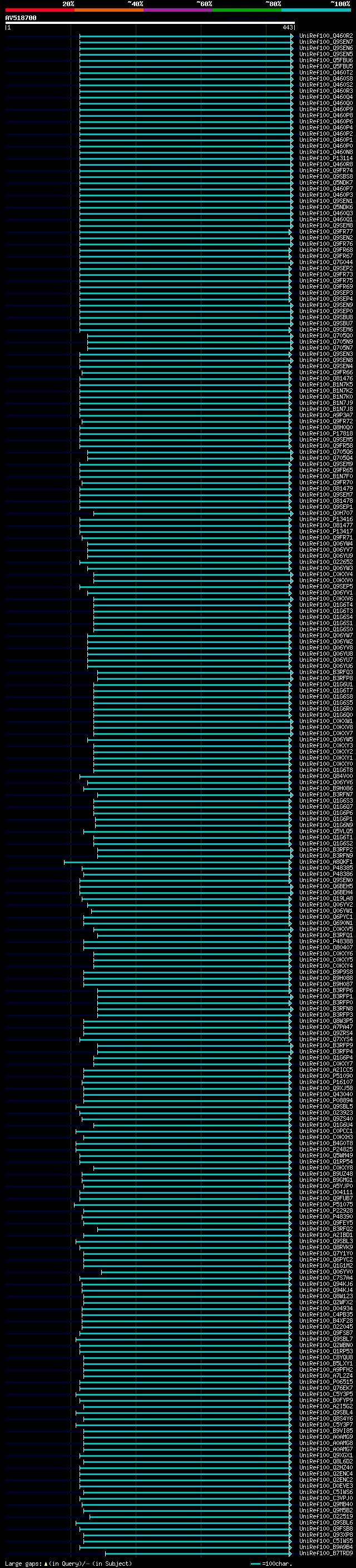Select the label UniRef100_D0EVE3
This screenshot has height=1568, width=356.
click(325, 1486)
